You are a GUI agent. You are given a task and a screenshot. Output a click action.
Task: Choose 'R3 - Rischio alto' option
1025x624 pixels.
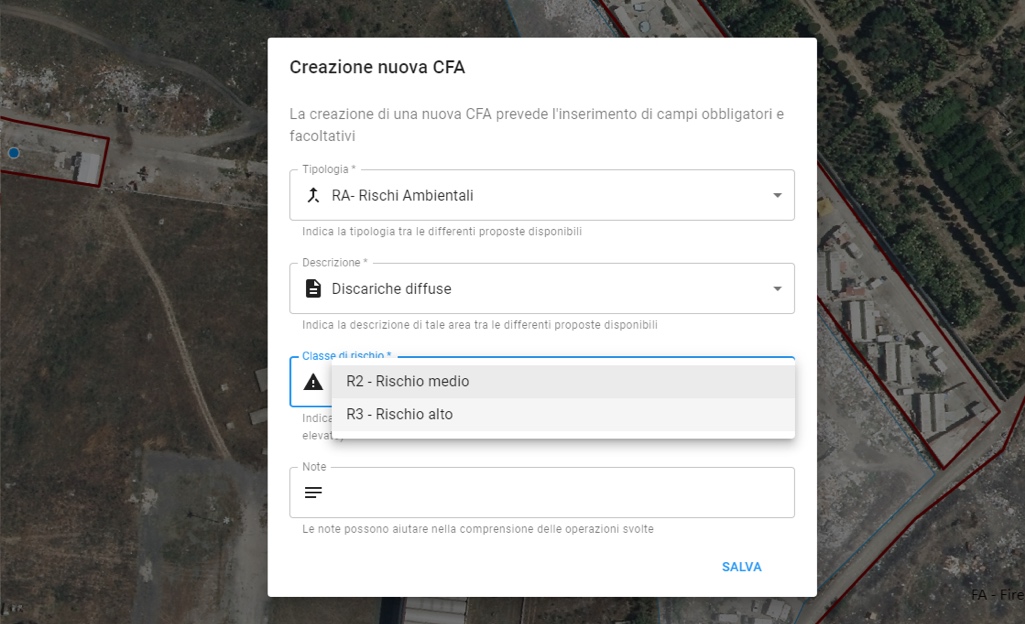tap(399, 414)
